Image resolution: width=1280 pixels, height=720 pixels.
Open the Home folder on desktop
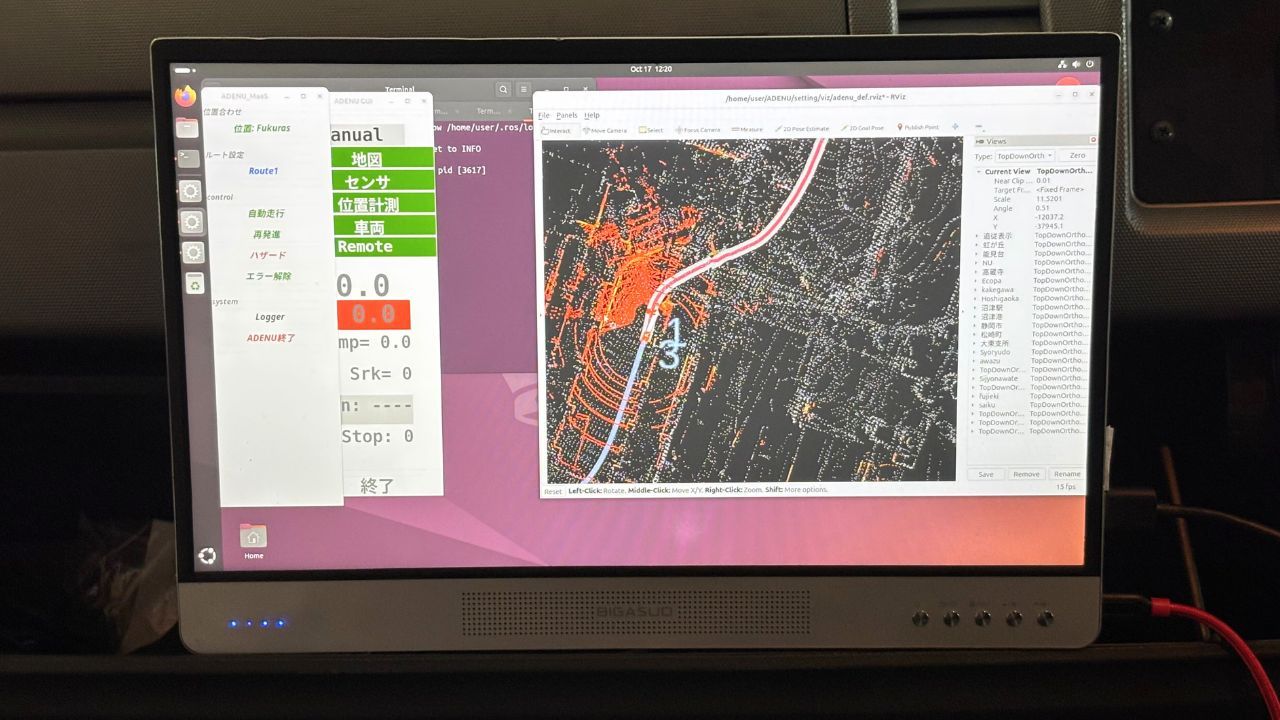pyautogui.click(x=254, y=540)
